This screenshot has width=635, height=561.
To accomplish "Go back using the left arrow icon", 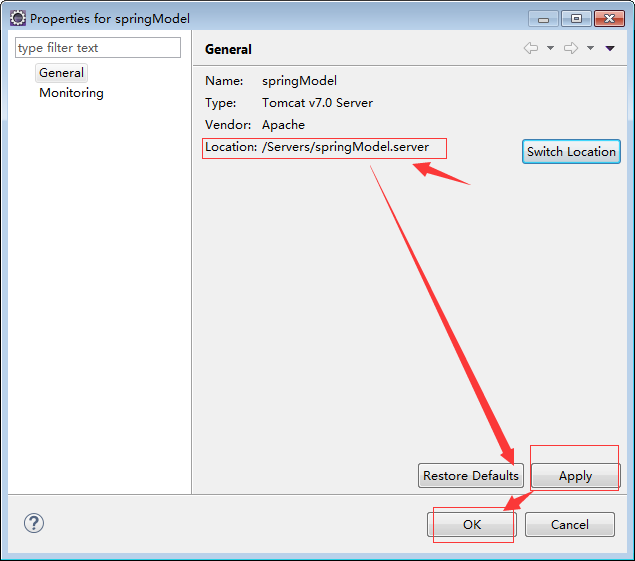I will (531, 48).
